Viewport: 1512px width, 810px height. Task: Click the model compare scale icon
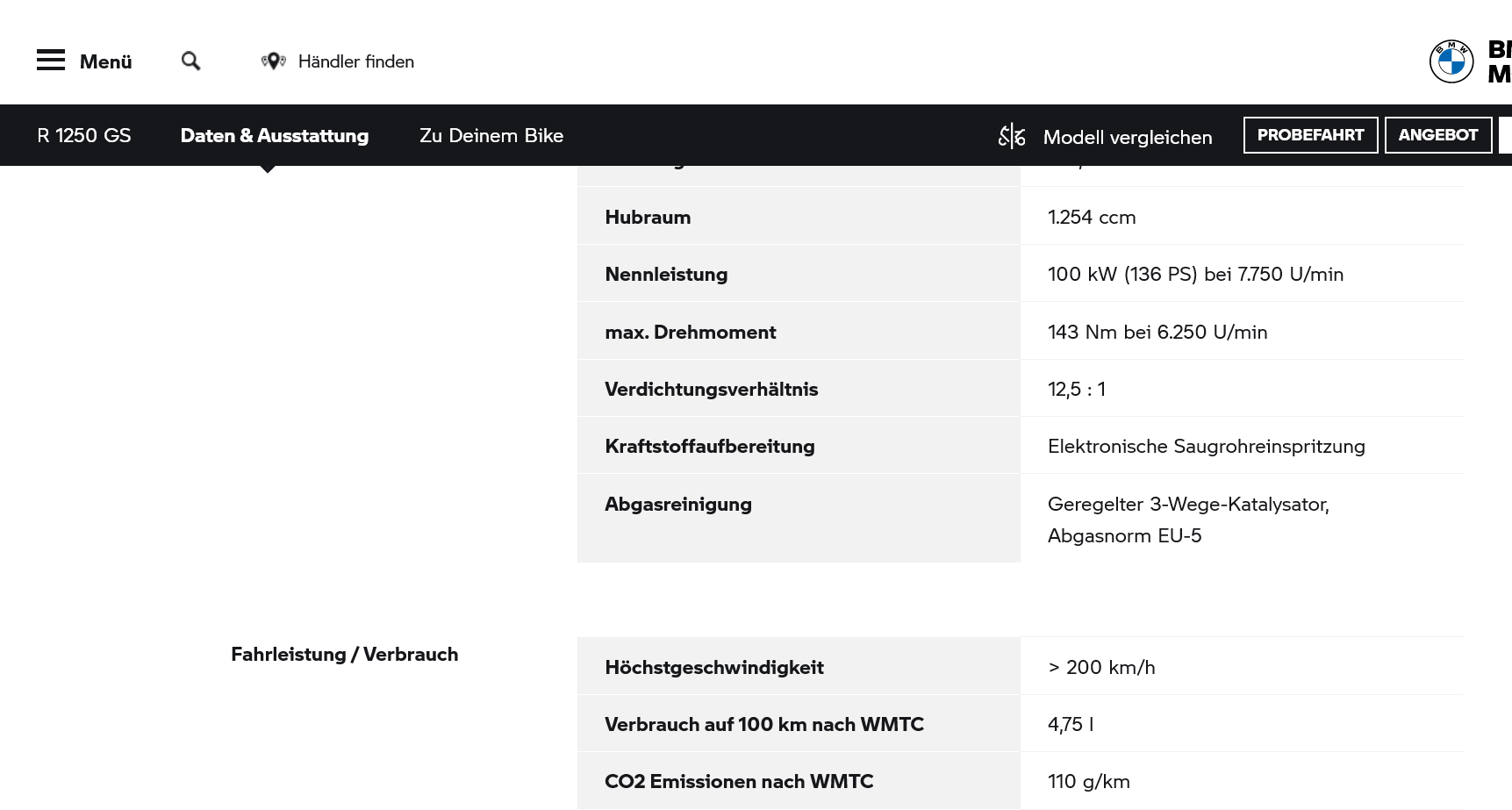[1011, 136]
